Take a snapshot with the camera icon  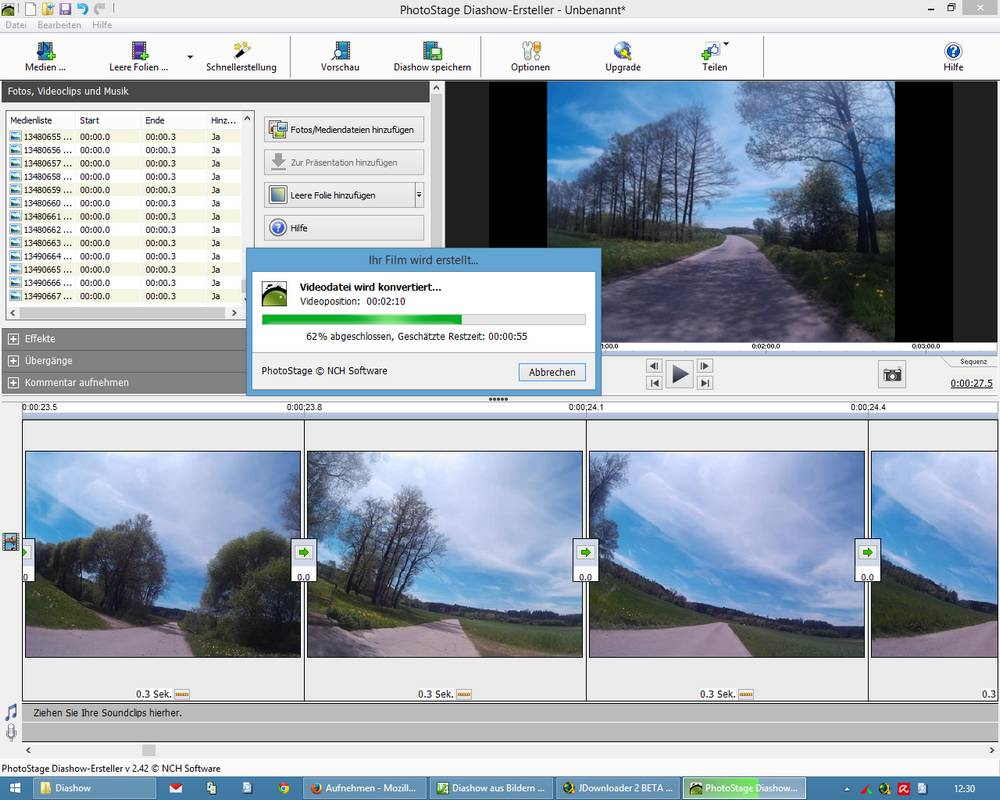(x=892, y=375)
